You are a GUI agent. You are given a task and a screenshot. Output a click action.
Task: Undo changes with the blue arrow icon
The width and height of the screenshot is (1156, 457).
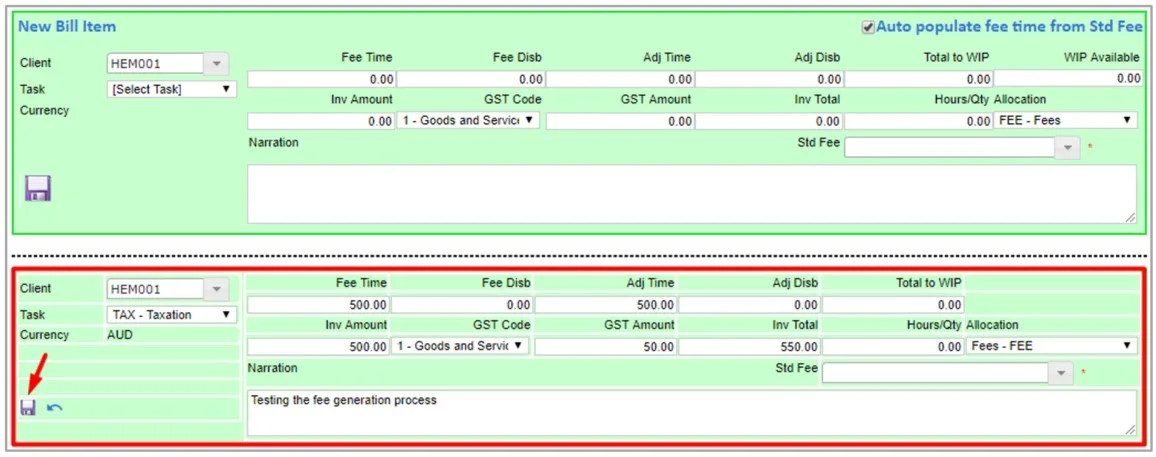point(55,408)
